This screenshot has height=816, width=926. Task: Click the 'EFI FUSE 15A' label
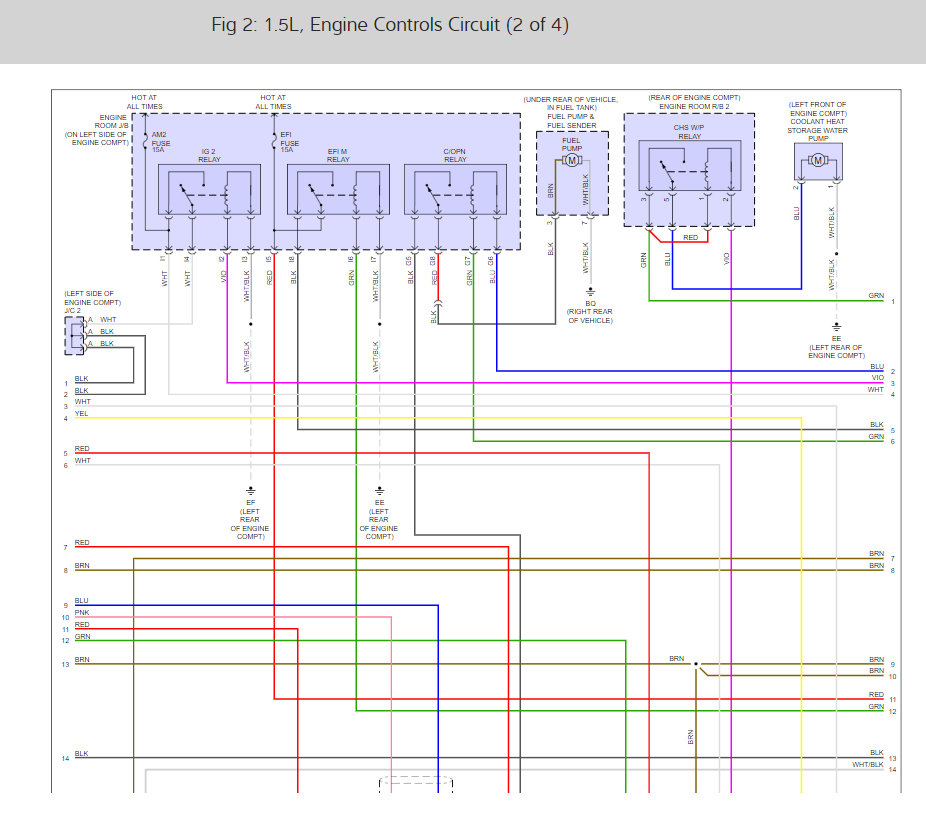tap(289, 142)
